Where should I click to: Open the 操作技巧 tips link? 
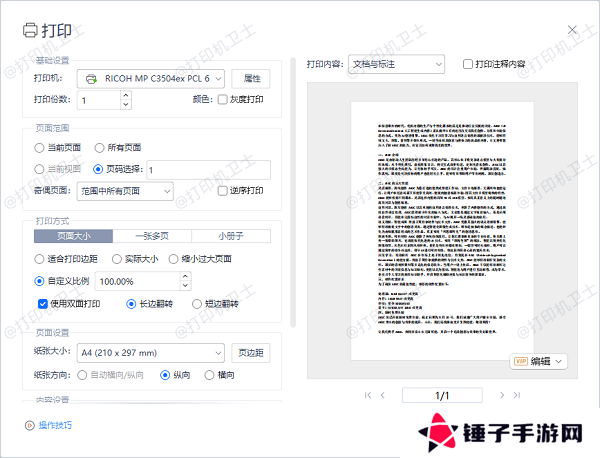click(x=55, y=425)
